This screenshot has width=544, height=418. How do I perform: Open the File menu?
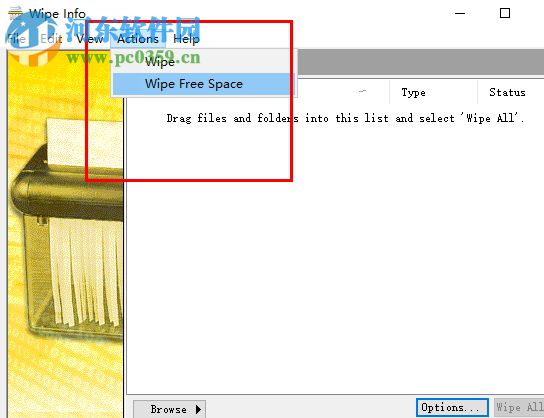pos(16,39)
